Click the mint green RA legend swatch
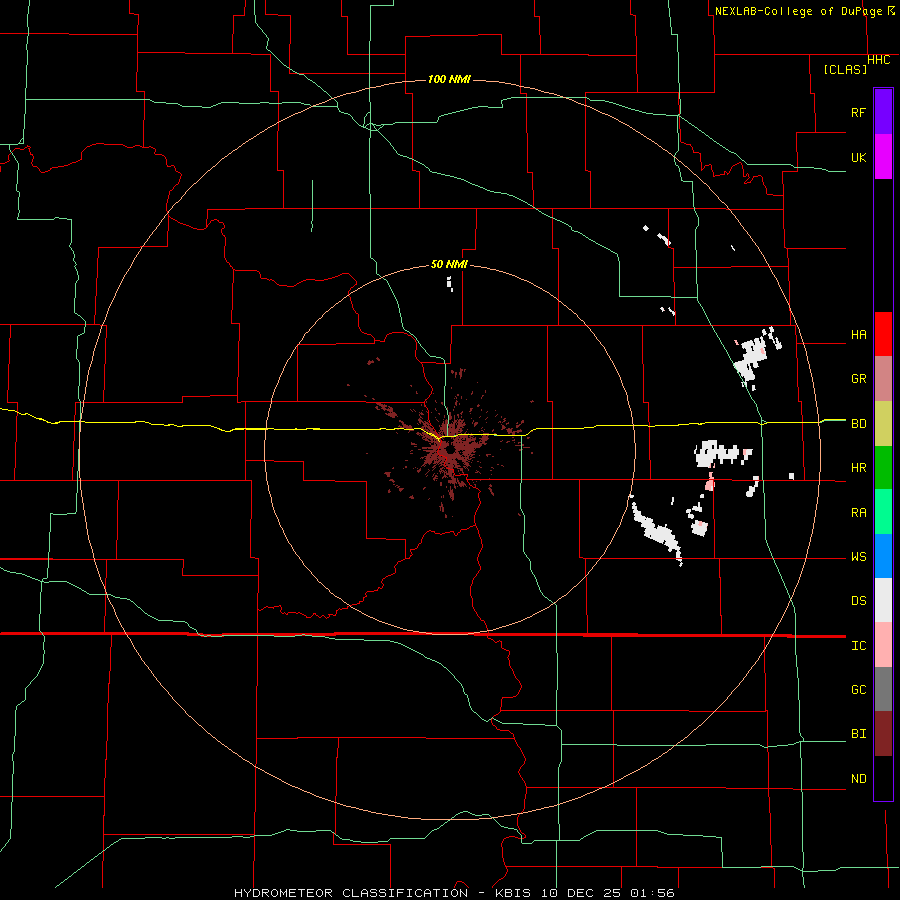 click(x=883, y=512)
